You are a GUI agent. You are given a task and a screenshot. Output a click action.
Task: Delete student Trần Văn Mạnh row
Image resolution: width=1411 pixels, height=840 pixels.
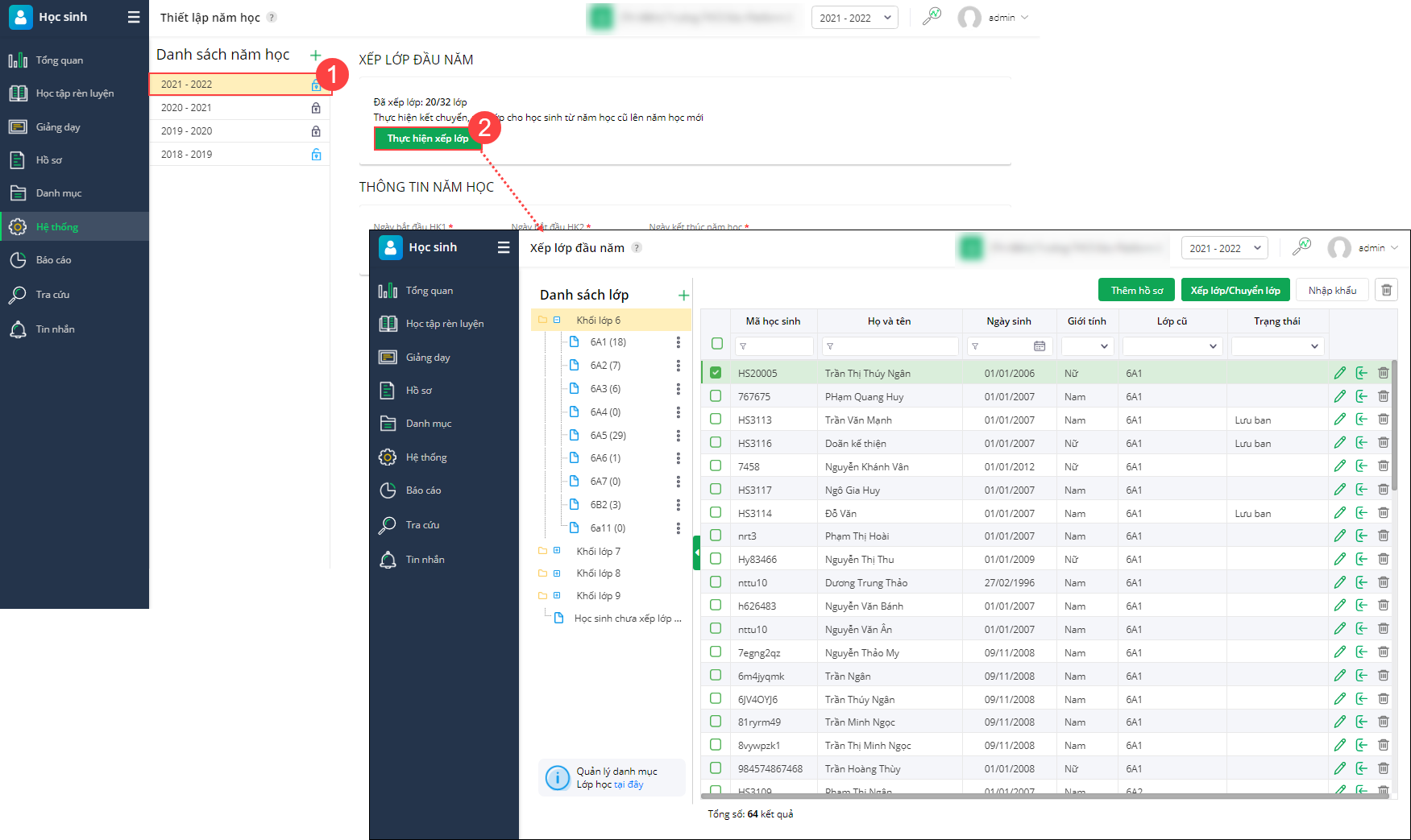click(x=1383, y=420)
